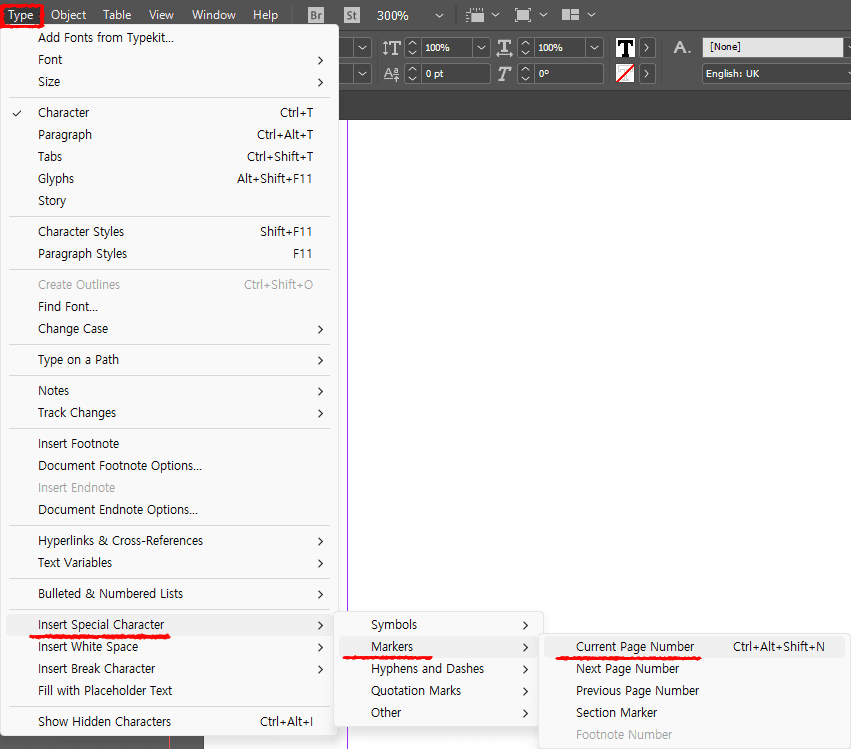Image resolution: width=851 pixels, height=749 pixels.
Task: Click the arrow button beside the stroke swatch
Action: tap(646, 73)
